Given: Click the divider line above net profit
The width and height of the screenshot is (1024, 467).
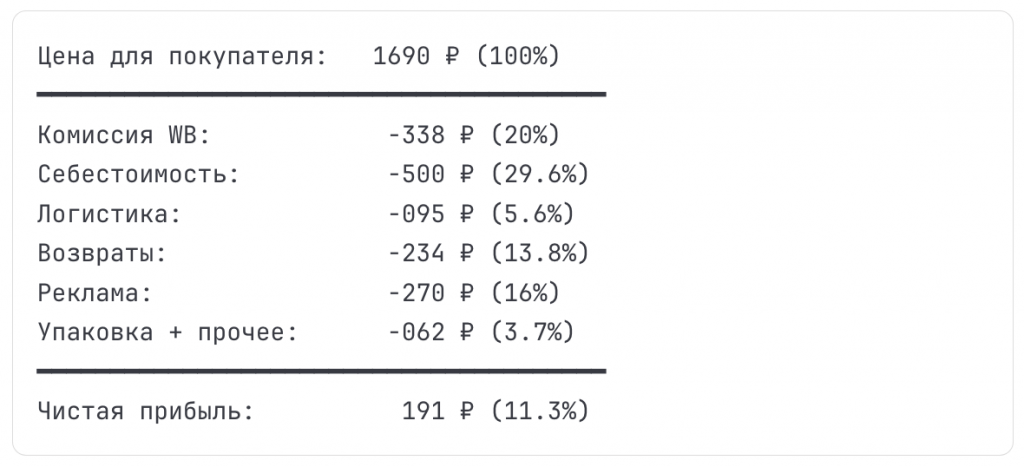Looking at the screenshot, I should pos(321,372).
